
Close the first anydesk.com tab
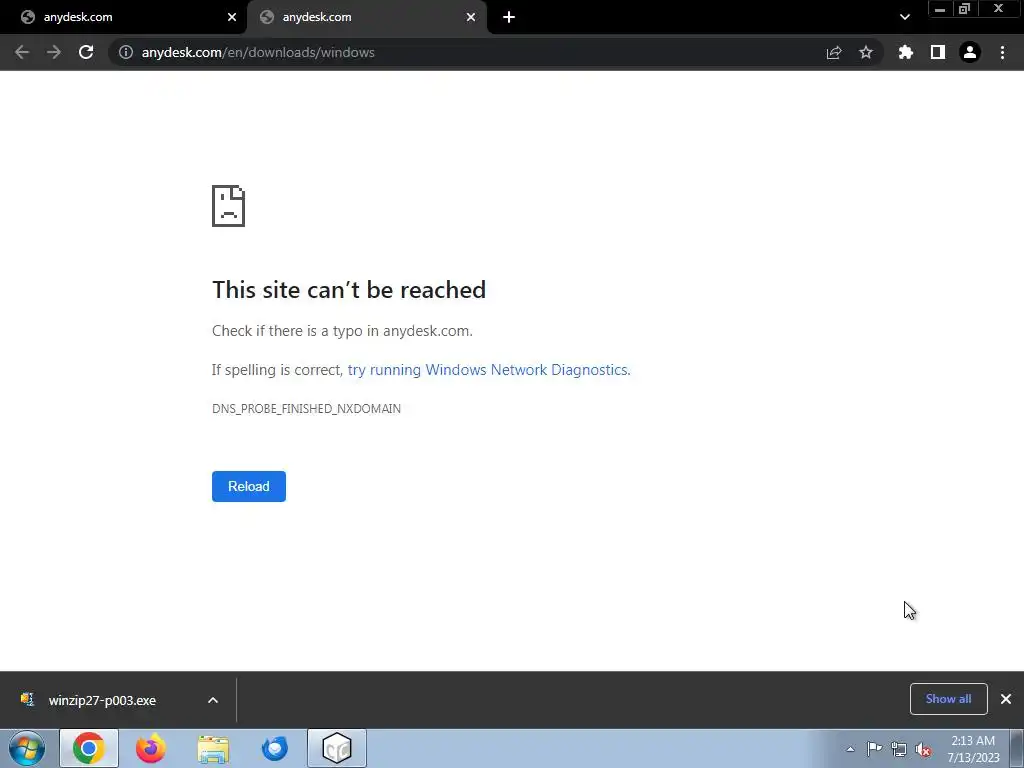232,18
